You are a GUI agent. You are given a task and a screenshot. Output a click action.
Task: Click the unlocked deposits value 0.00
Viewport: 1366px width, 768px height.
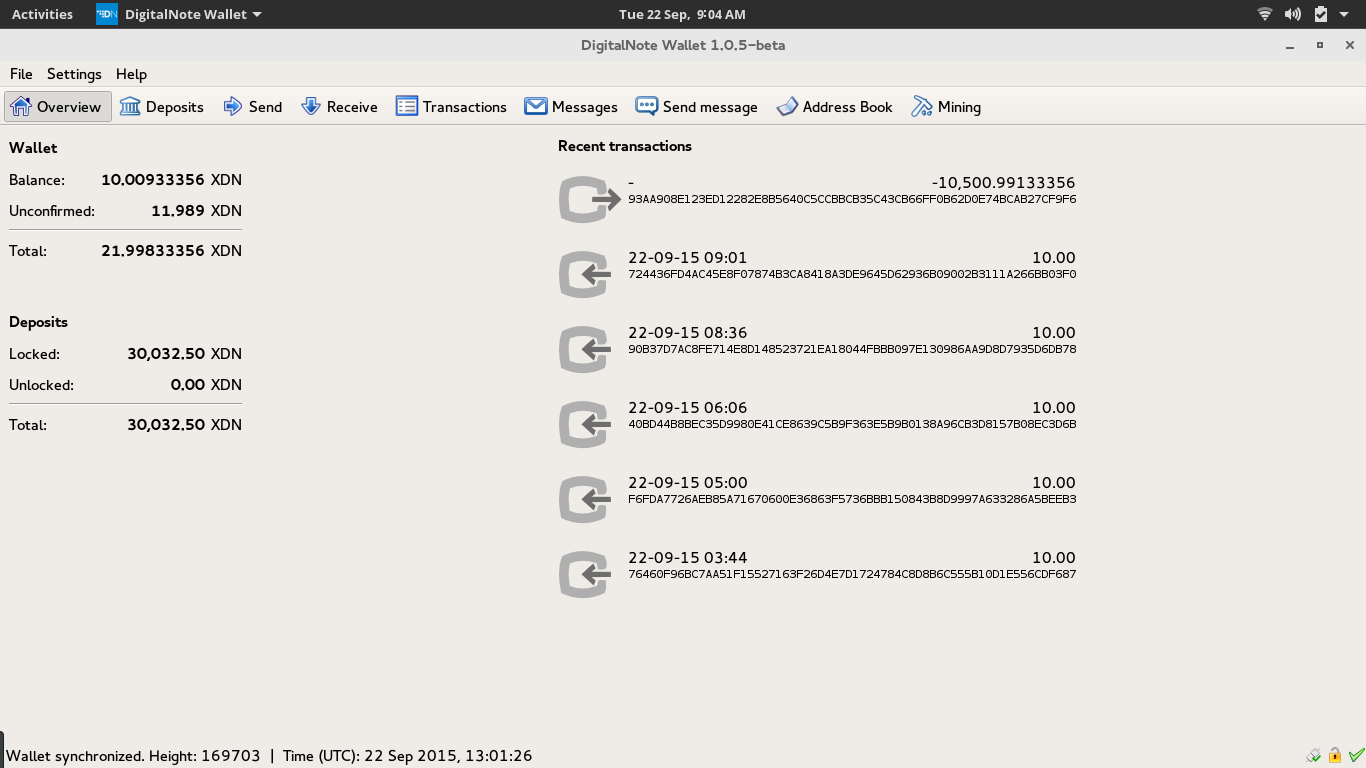[188, 385]
